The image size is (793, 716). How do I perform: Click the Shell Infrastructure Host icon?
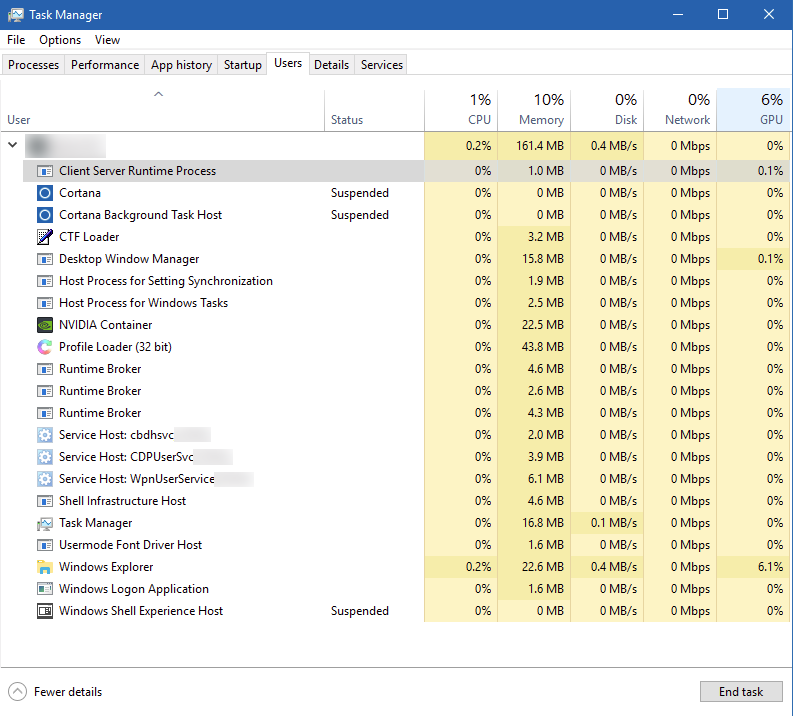pos(45,501)
